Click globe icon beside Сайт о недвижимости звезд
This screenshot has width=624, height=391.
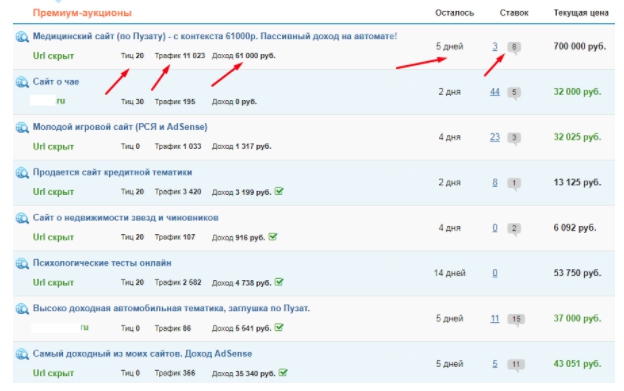tap(22, 218)
